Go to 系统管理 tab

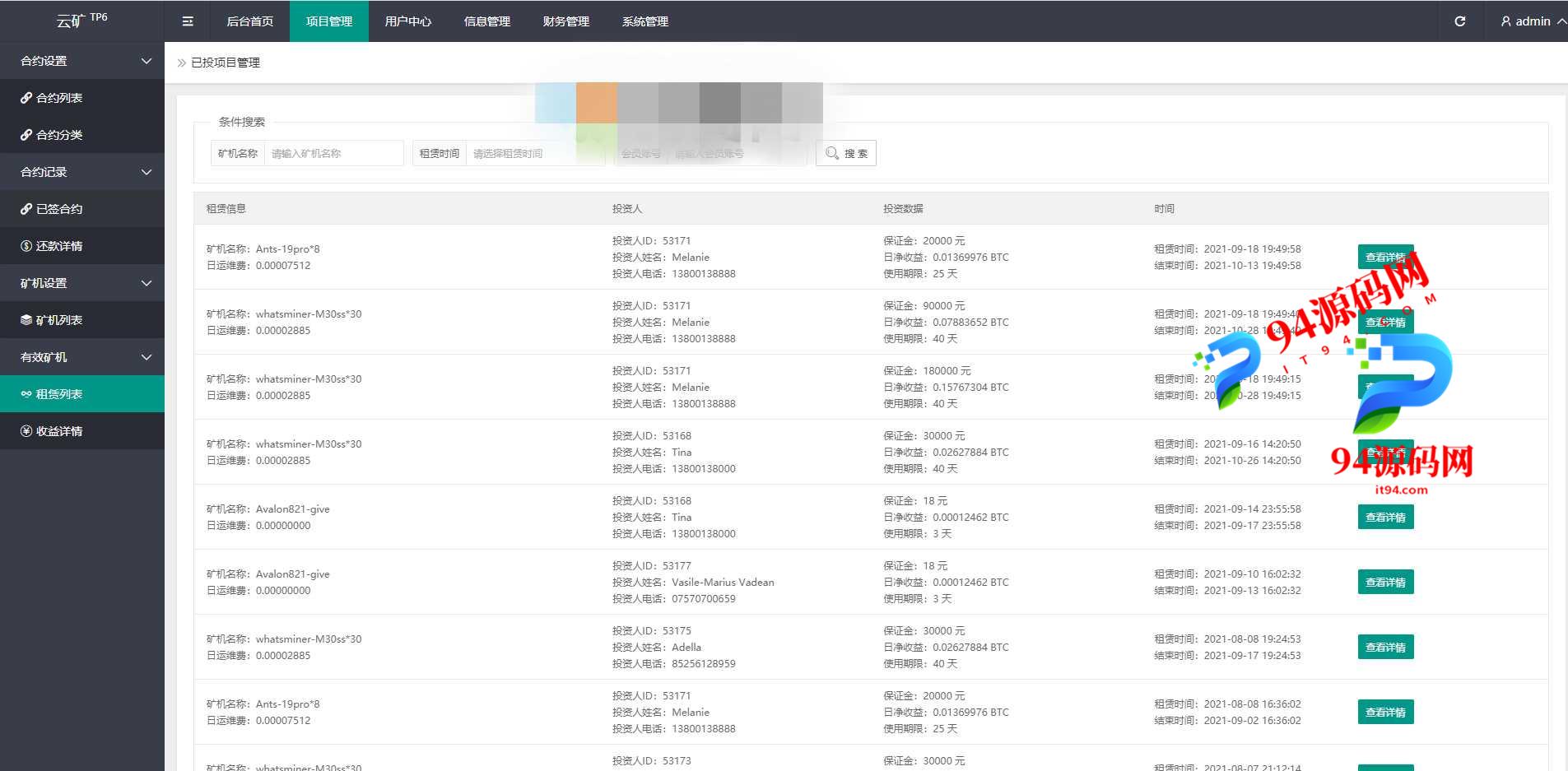pos(645,21)
